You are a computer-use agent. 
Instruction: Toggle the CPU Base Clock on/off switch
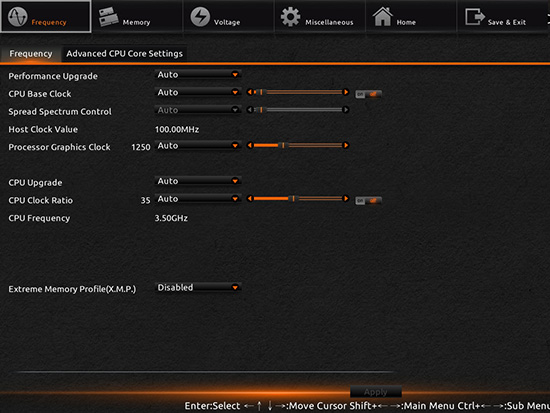pyautogui.click(x=368, y=94)
